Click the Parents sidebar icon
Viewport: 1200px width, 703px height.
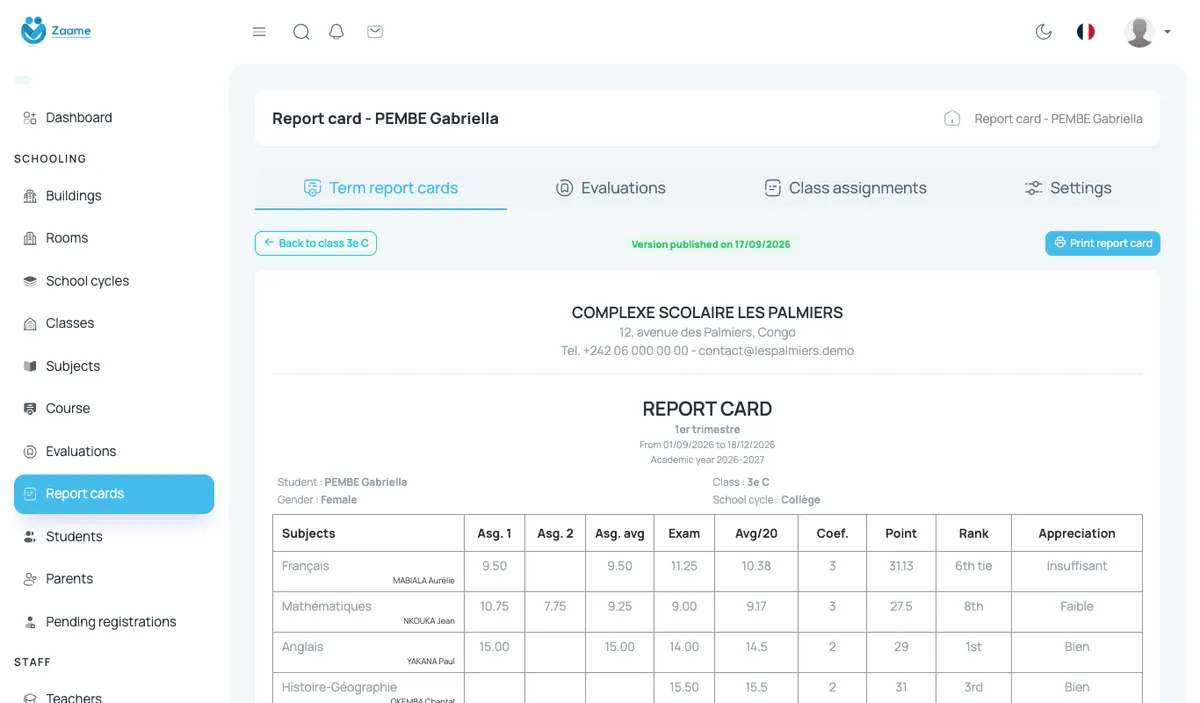click(x=30, y=579)
